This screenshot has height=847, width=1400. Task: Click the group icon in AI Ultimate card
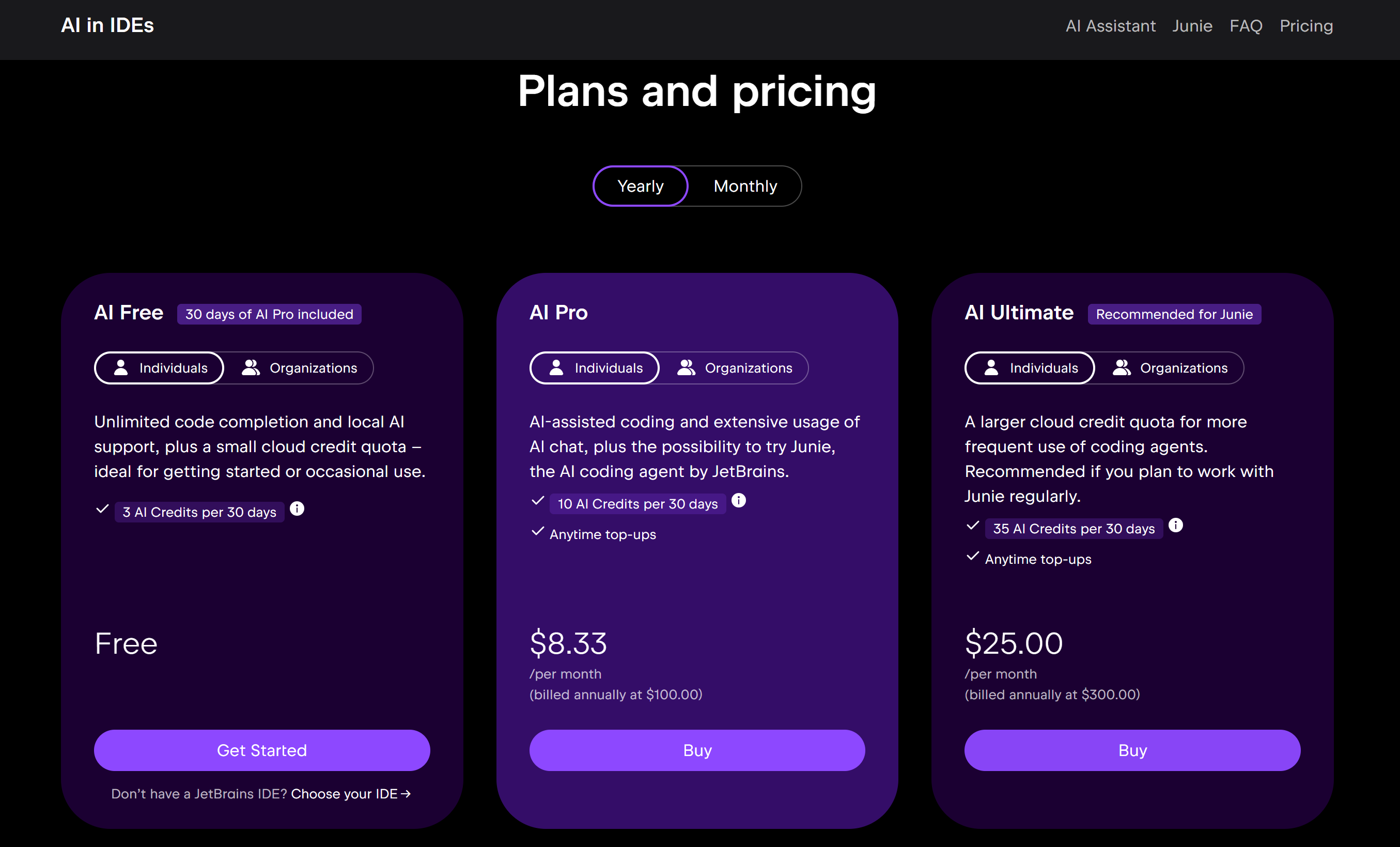pos(1121,368)
